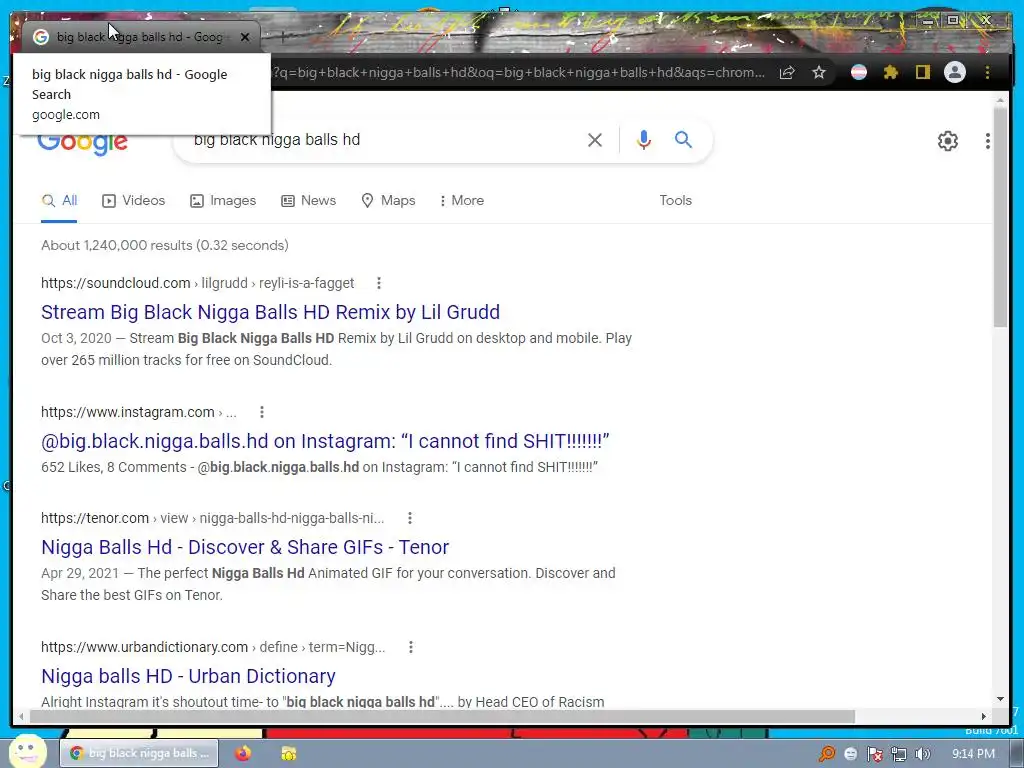The width and height of the screenshot is (1024, 768).
Task: Start voice search with the microphone
Action: [x=643, y=140]
